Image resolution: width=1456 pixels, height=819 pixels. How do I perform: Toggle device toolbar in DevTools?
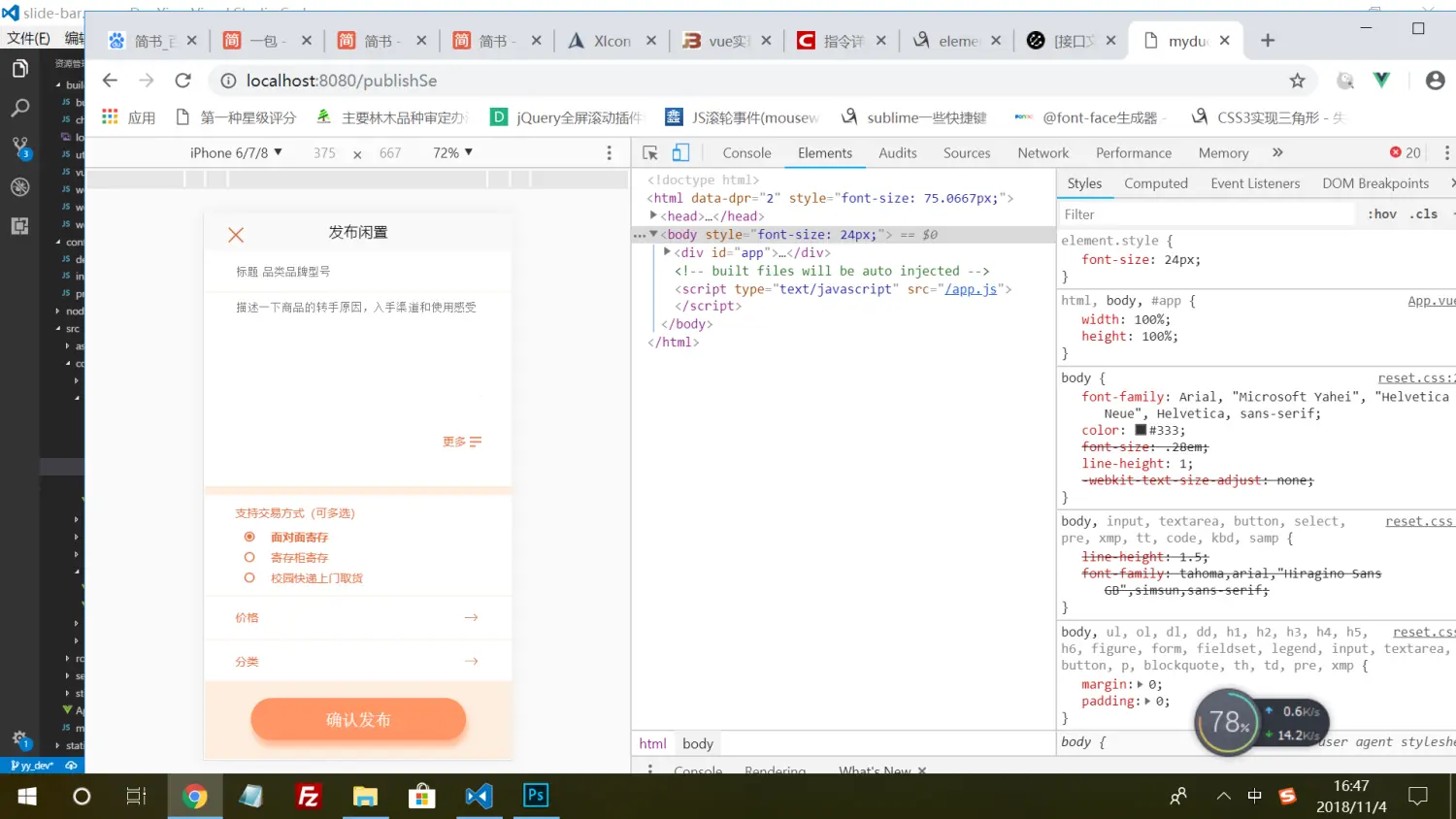(x=680, y=152)
